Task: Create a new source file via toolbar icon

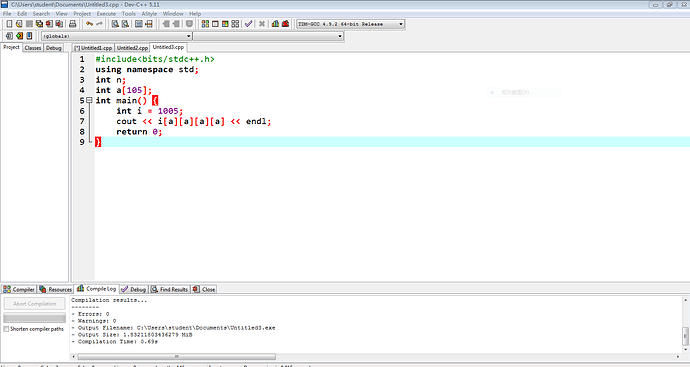Action: pos(9,24)
